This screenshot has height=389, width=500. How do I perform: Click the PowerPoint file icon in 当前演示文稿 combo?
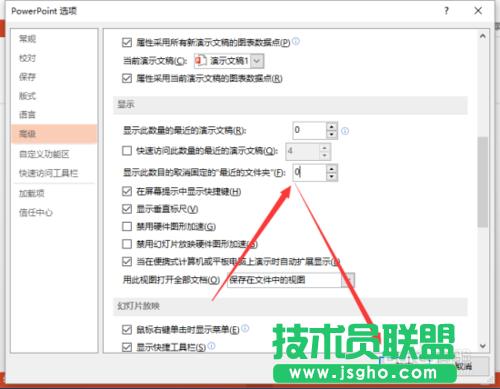click(x=201, y=61)
